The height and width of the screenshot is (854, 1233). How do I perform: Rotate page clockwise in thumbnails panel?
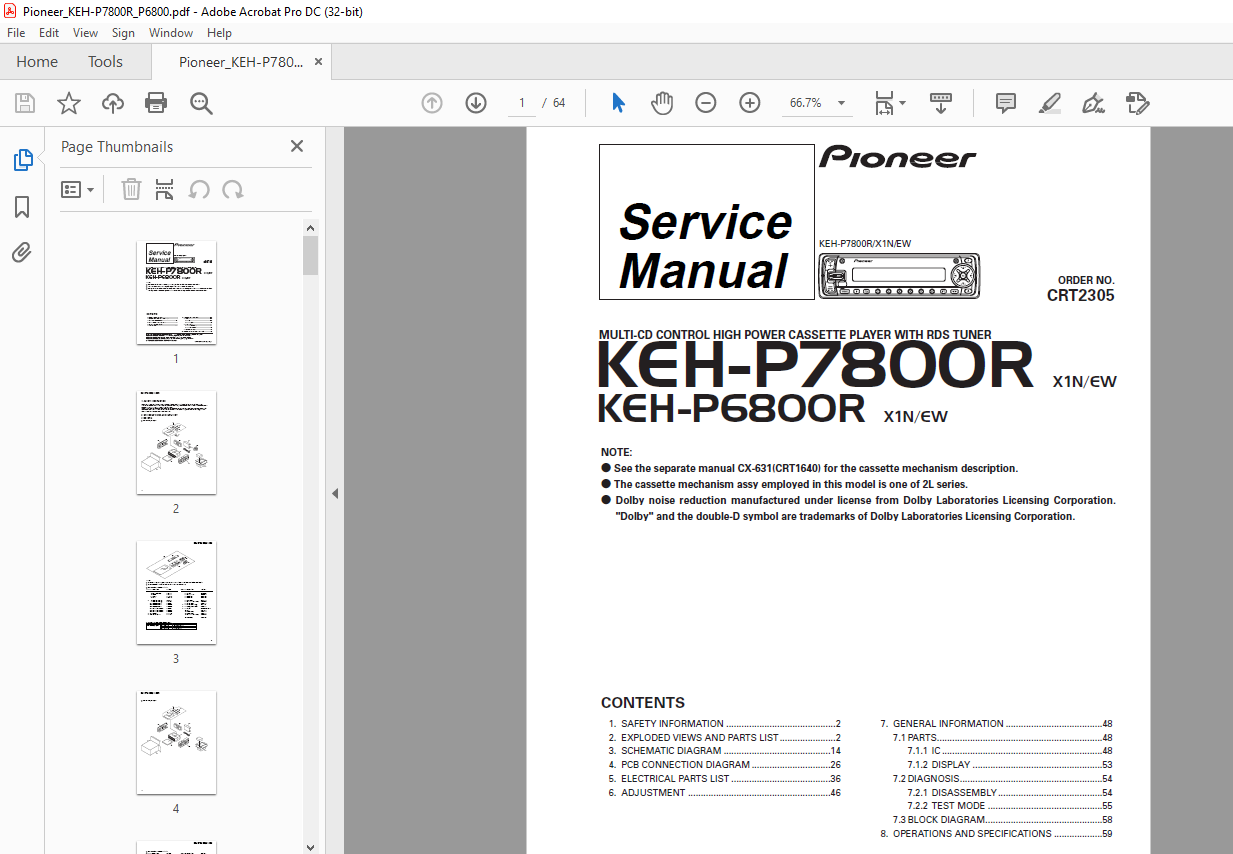click(x=233, y=190)
